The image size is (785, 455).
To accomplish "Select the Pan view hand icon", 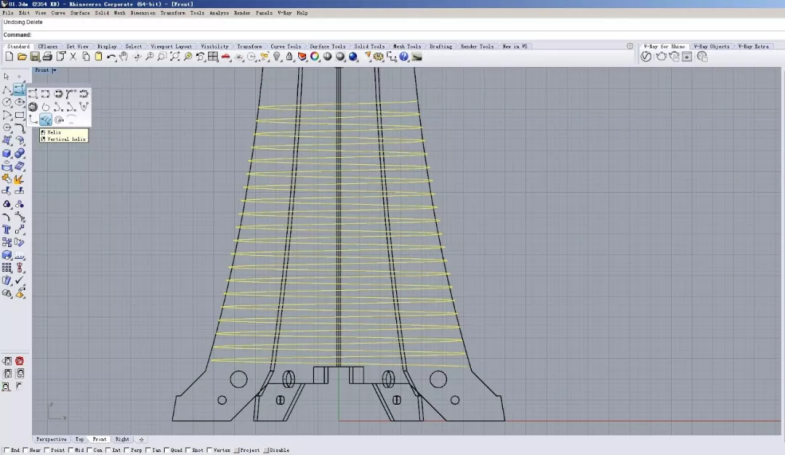I will [124, 57].
